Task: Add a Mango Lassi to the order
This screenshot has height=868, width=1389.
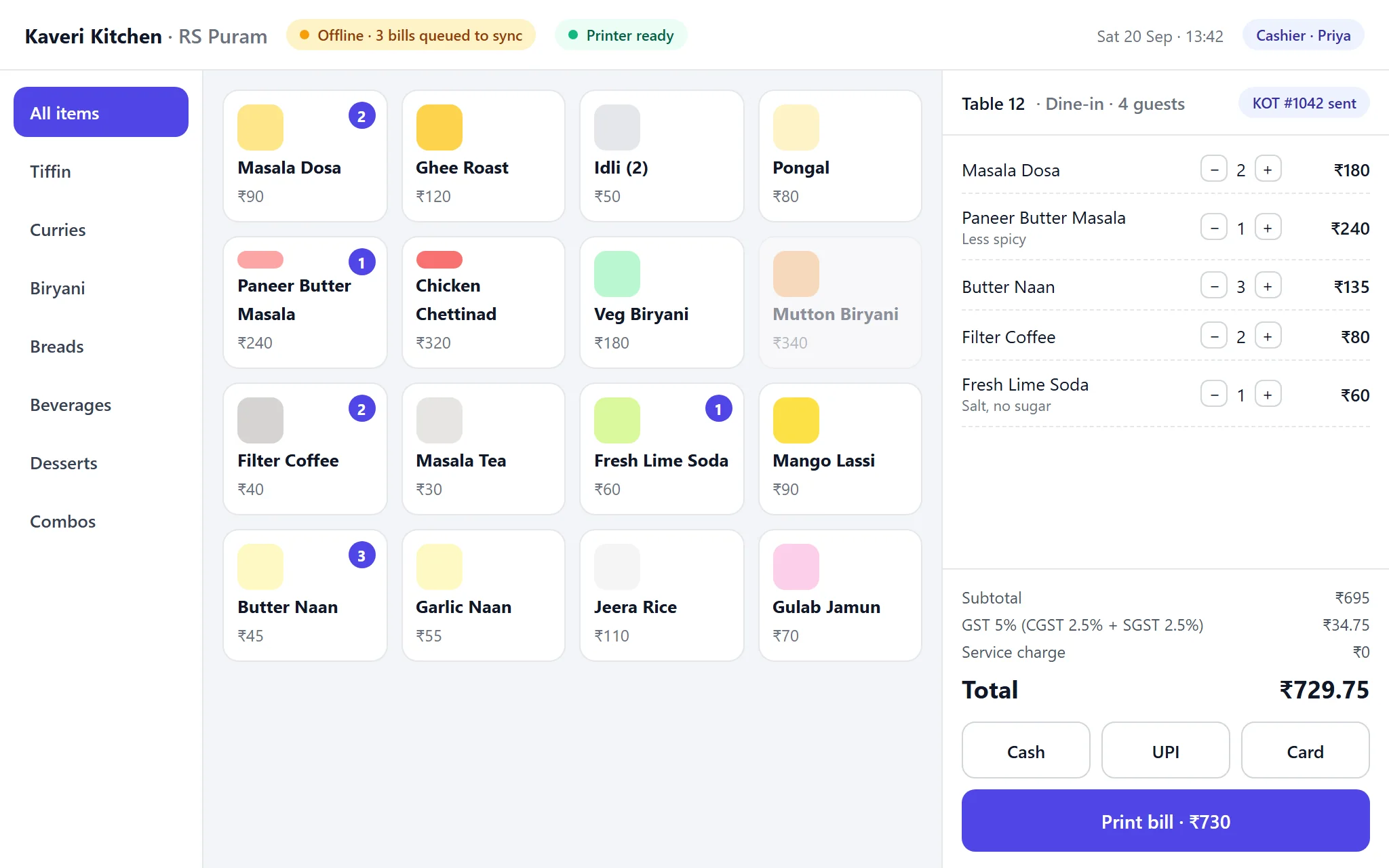Action: tap(840, 449)
